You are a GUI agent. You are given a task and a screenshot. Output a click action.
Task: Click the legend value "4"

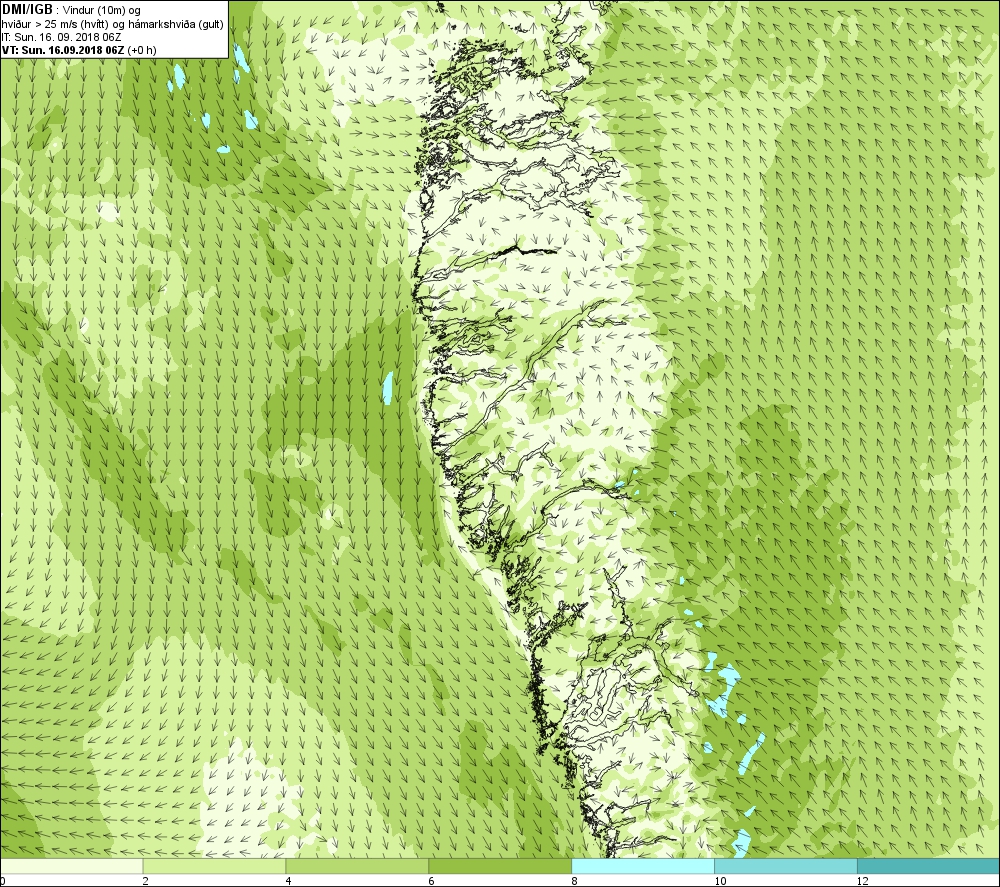289,881
